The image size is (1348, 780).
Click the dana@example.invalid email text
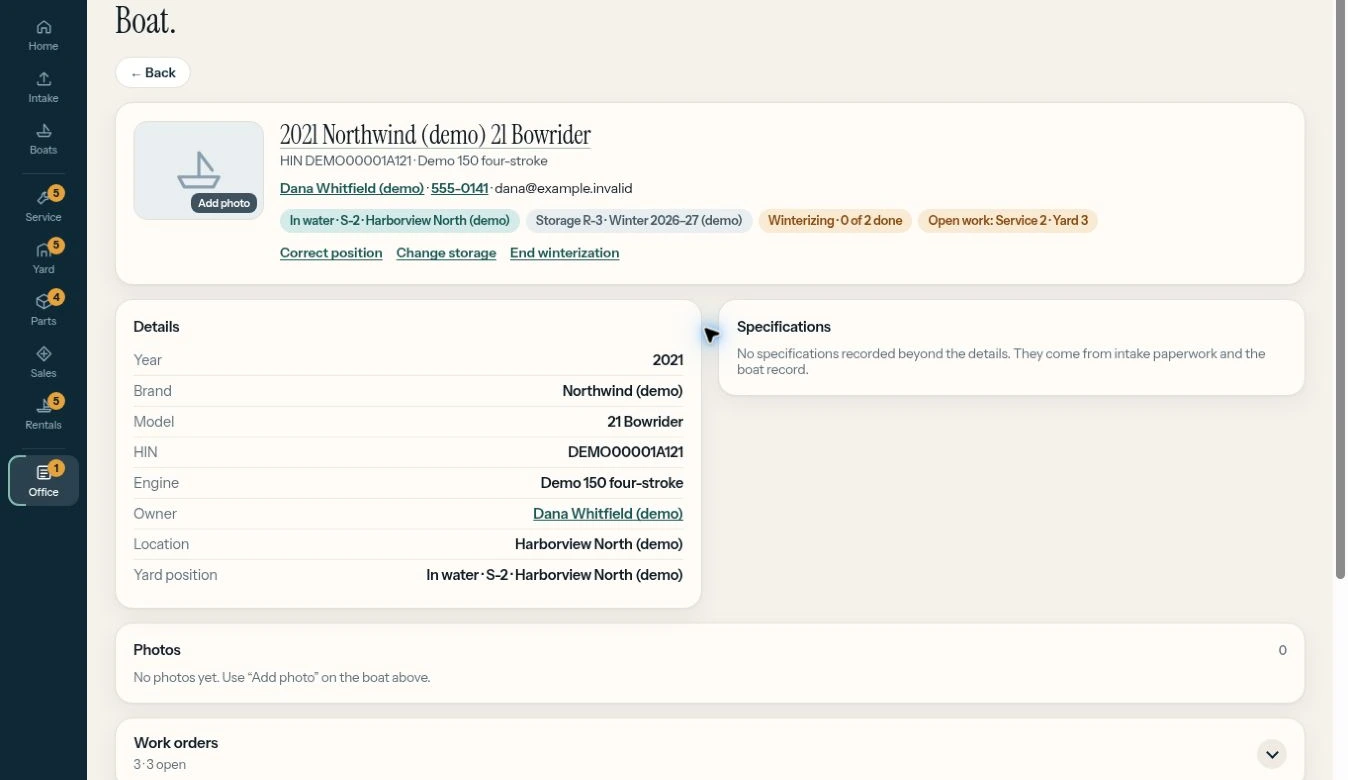pos(564,188)
